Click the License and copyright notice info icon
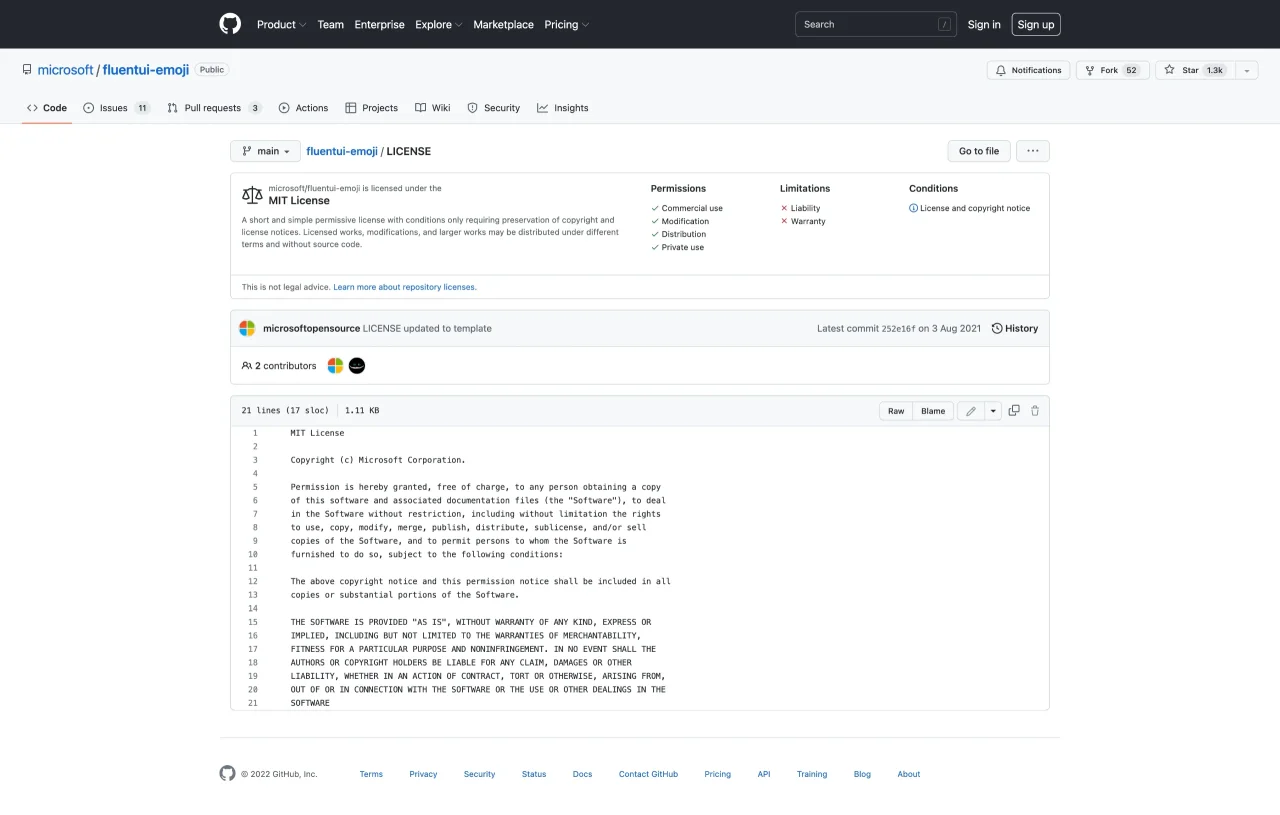The height and width of the screenshot is (815, 1280). pyautogui.click(x=913, y=208)
